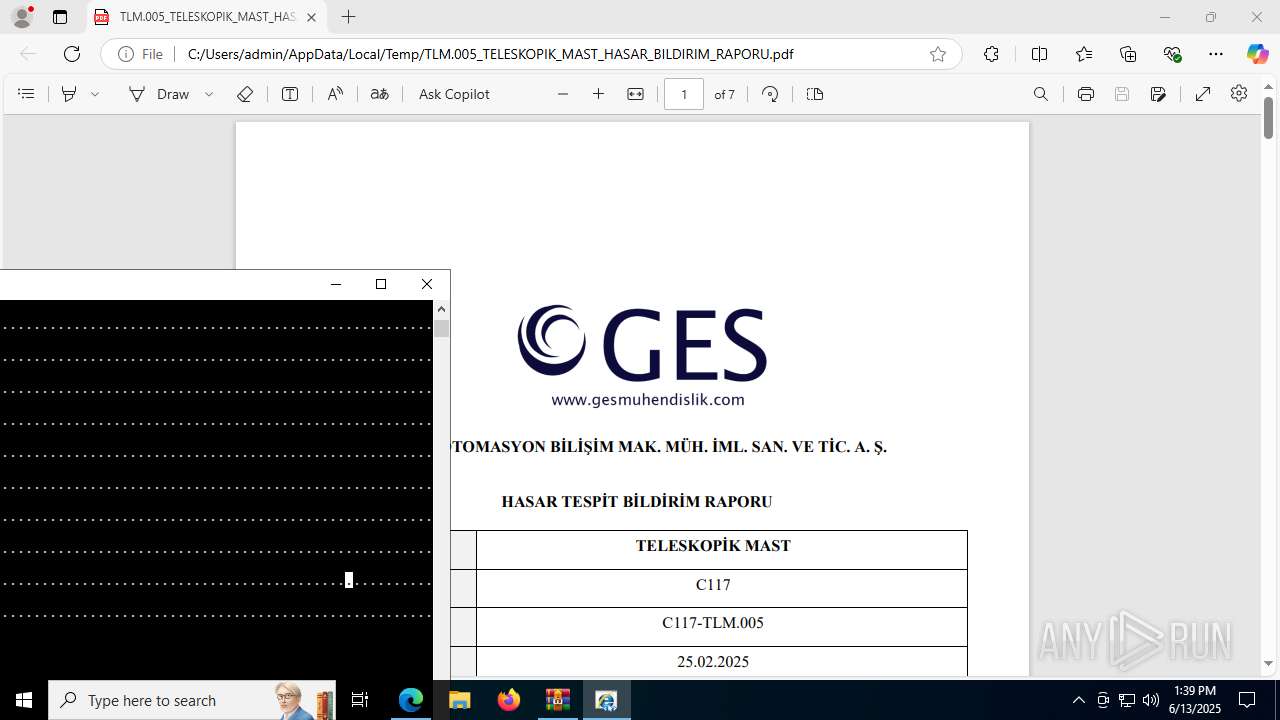Close the TLM.005 PDF tab

(x=311, y=17)
